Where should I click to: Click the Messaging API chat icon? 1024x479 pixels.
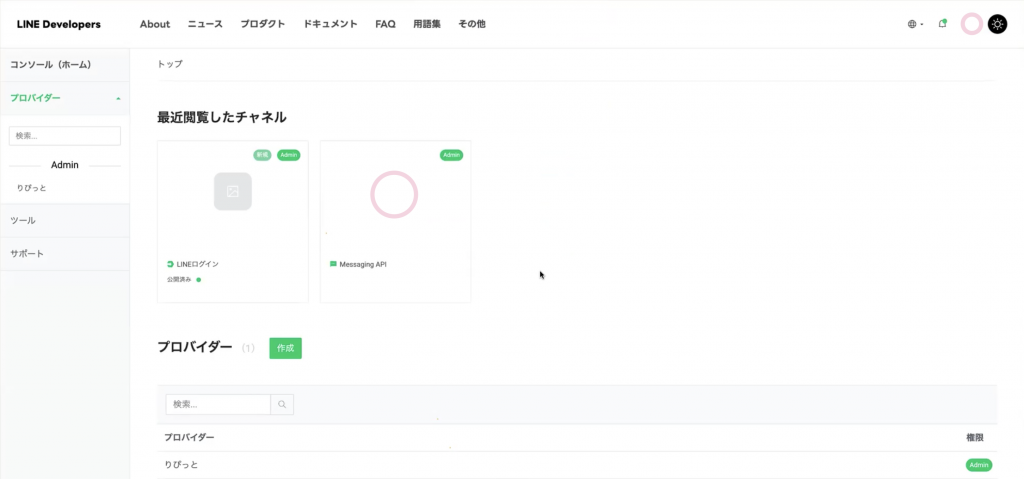click(x=333, y=264)
